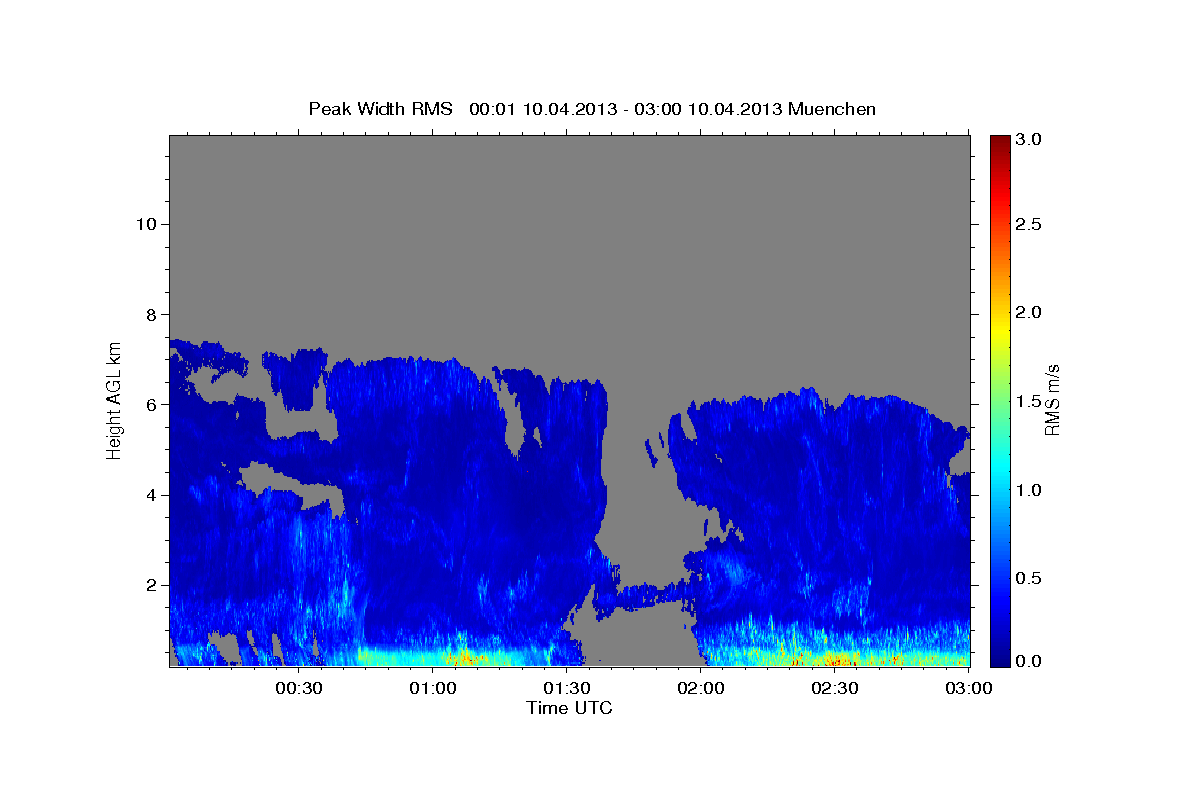This screenshot has height=800, width=1200.
Task: Click the 03:00 time tick label
Action: click(969, 688)
